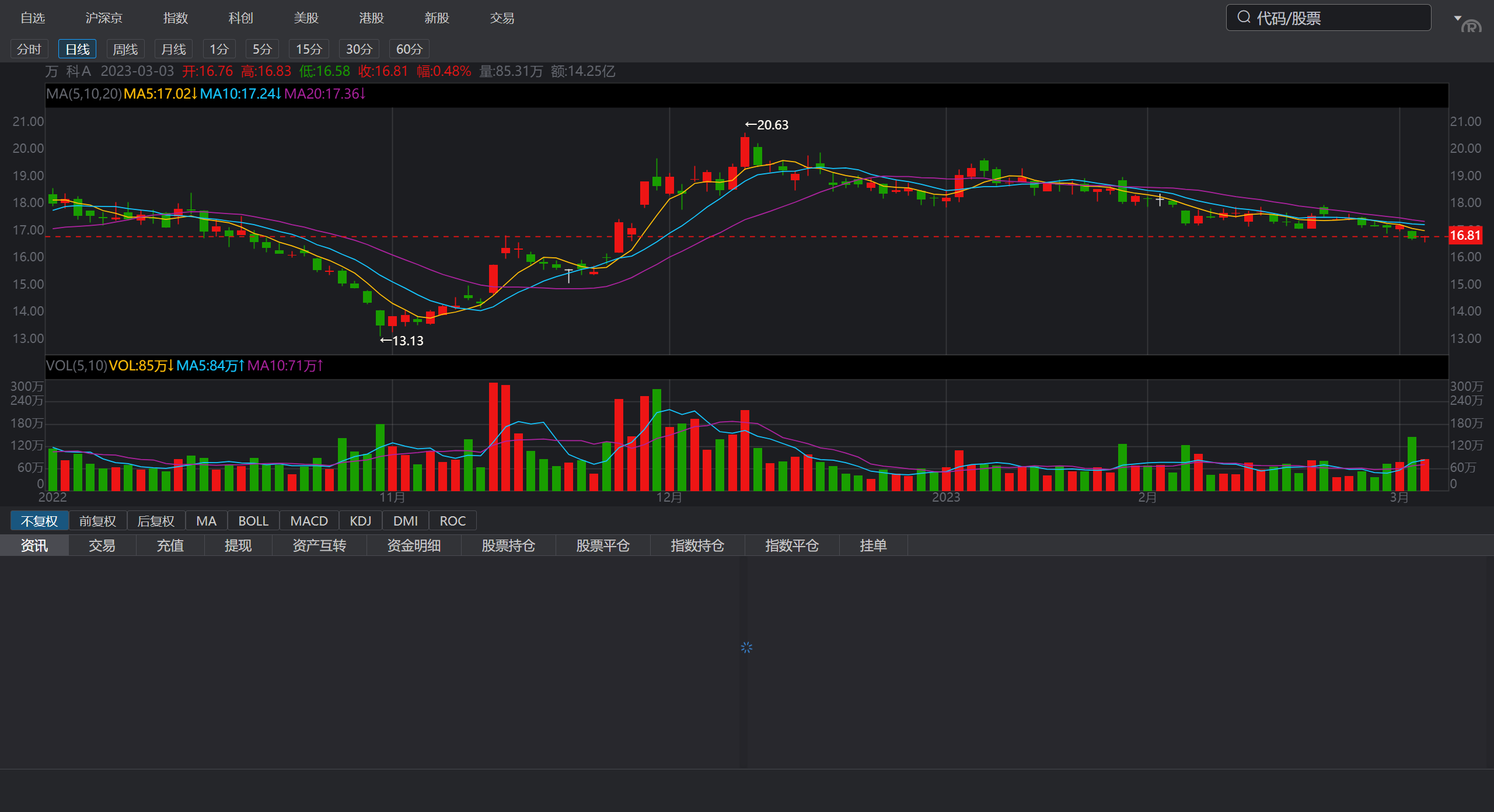Image resolution: width=1494 pixels, height=812 pixels.
Task: Switch to the 资金明细 tab
Action: 413,545
